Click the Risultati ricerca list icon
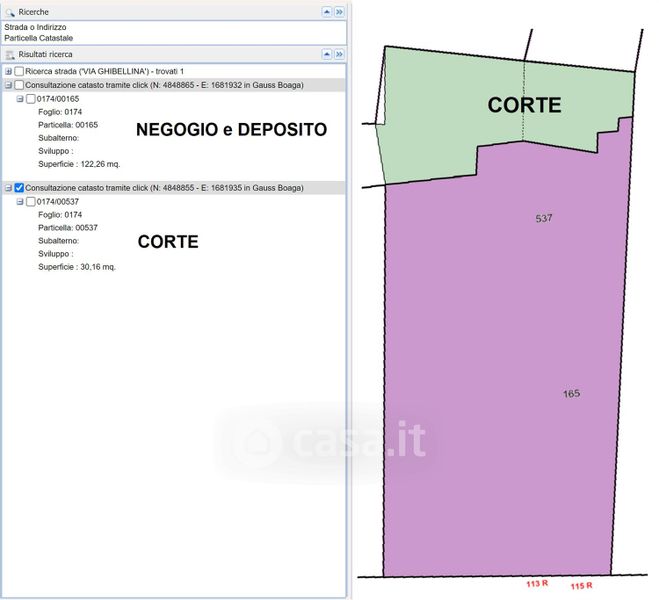Screen dimensions: 659x600 (x=10, y=54)
